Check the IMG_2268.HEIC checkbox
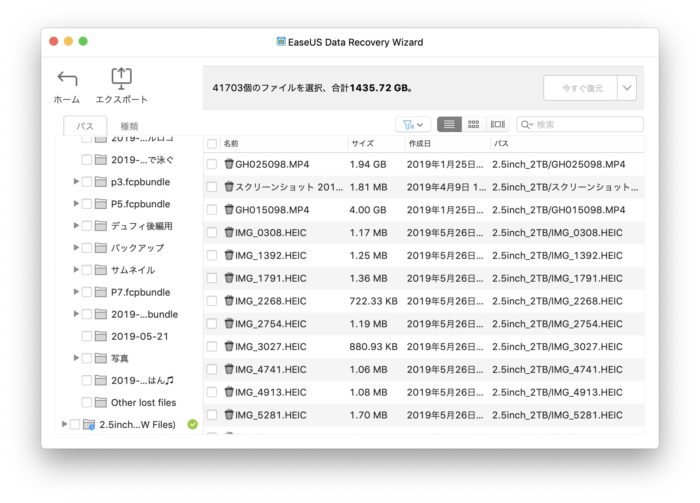700x503 pixels. click(x=212, y=301)
